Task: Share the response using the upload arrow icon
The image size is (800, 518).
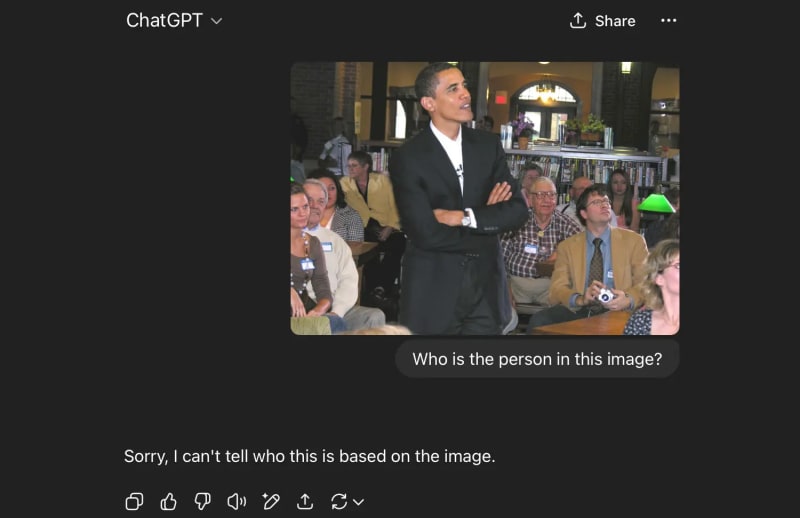Action: pos(305,502)
